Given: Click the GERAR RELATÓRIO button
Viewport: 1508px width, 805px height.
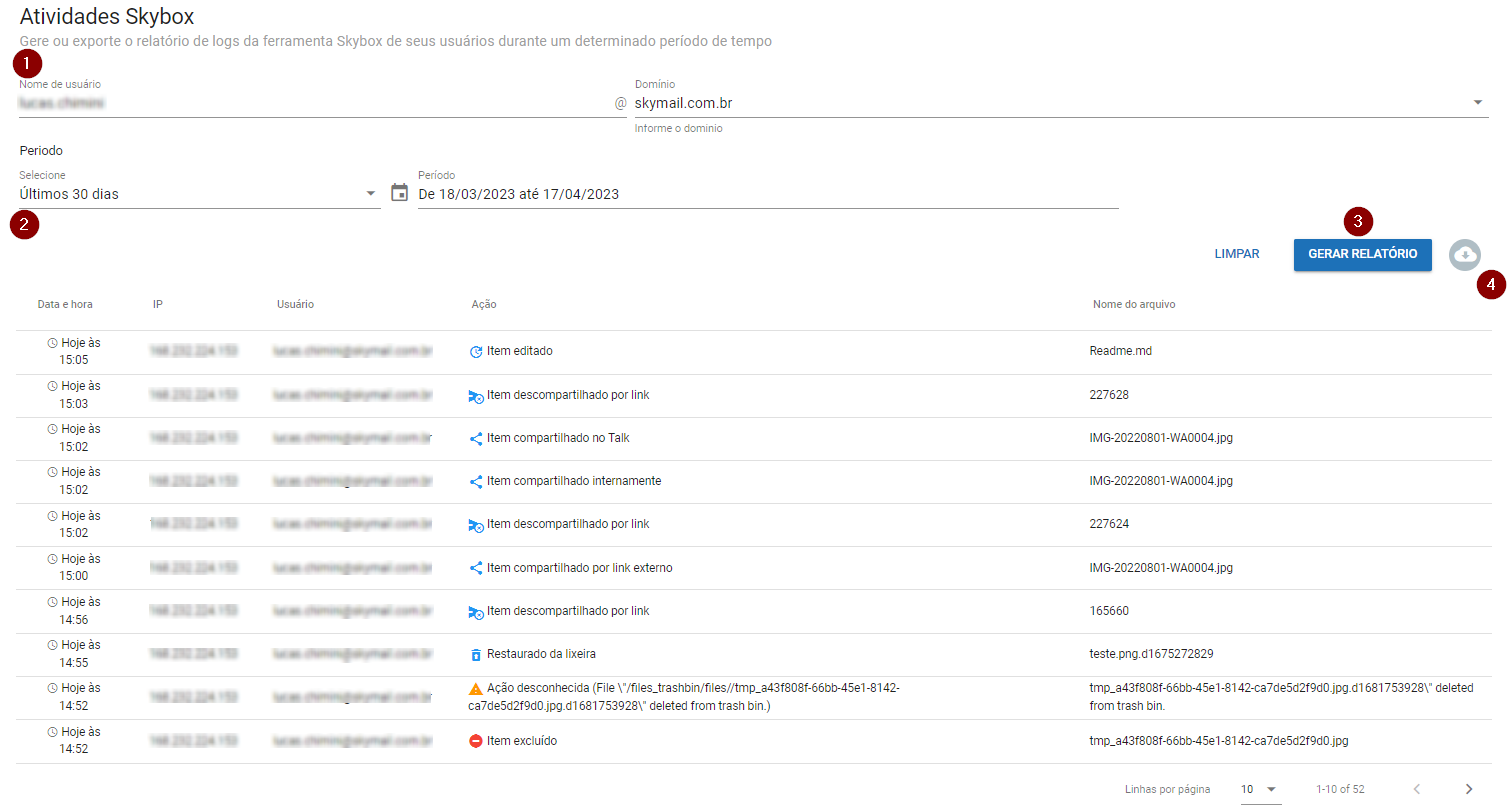Looking at the screenshot, I should [1363, 254].
